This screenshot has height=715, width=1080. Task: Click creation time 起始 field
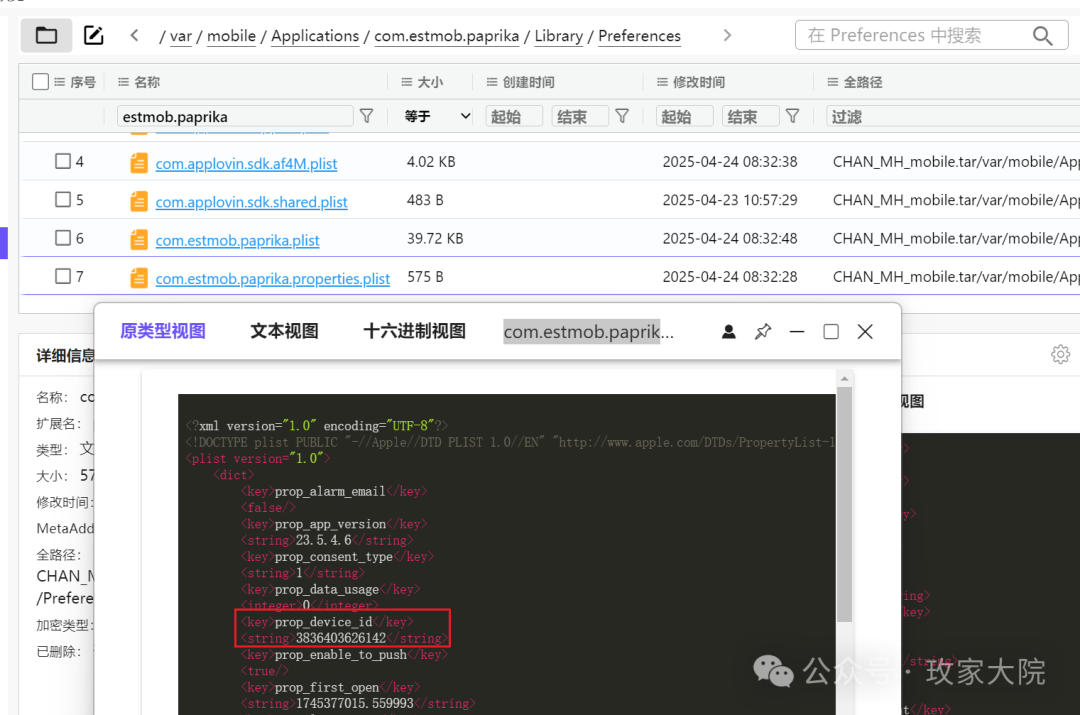tap(514, 116)
